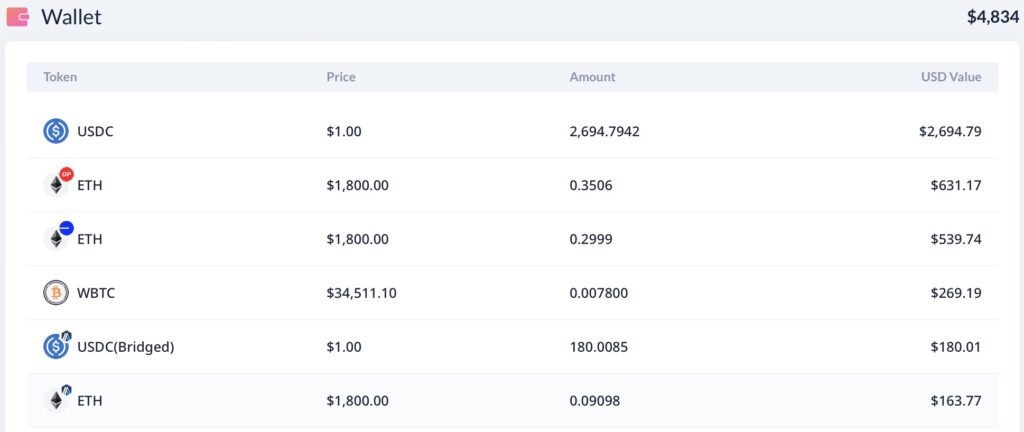Click the USDC(Bridged) token icon
The image size is (1024, 432).
[57, 347]
